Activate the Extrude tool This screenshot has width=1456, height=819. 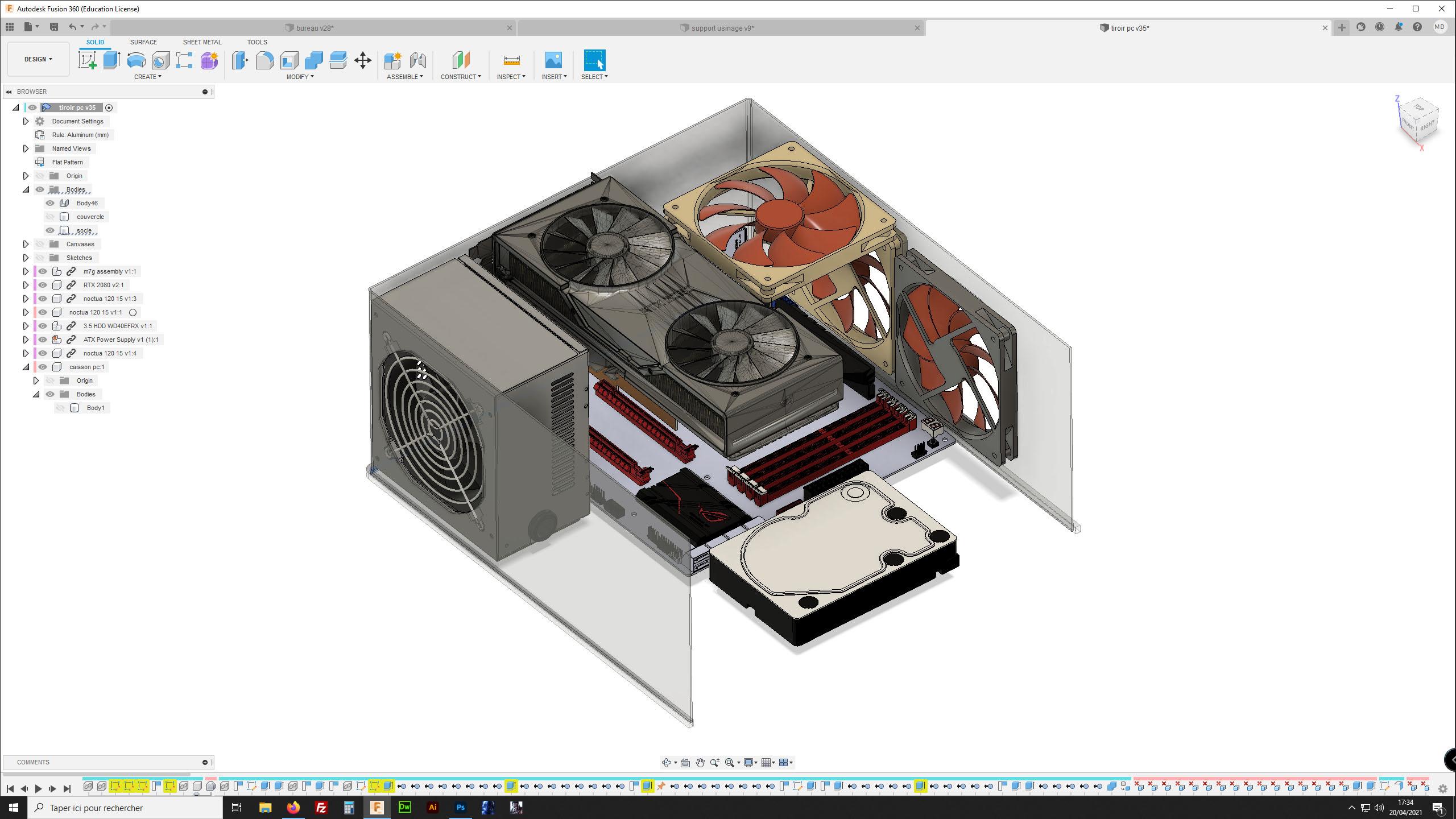(111, 61)
